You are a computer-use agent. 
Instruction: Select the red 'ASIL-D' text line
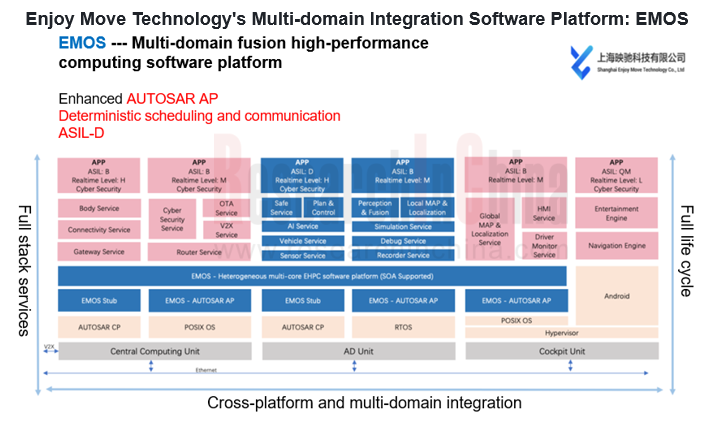pyautogui.click(x=81, y=133)
